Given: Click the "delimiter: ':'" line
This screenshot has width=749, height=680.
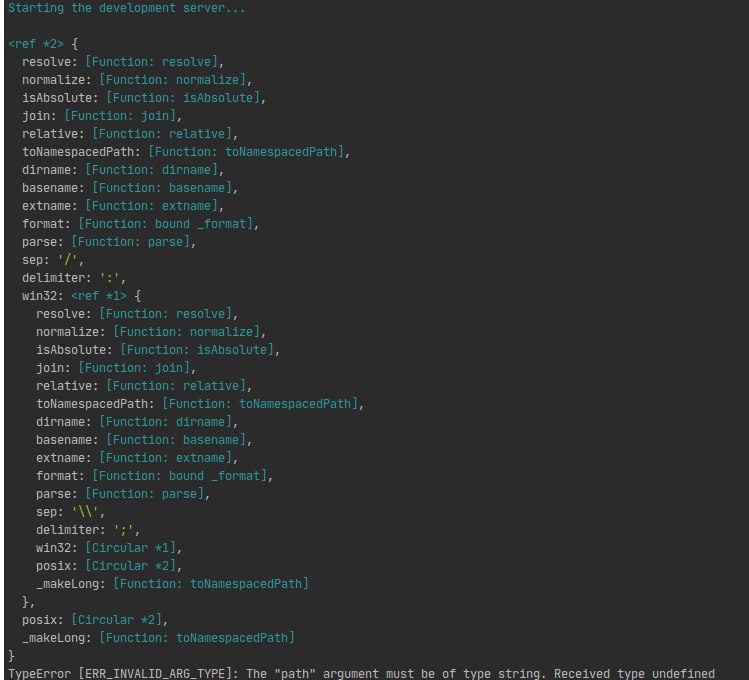Looking at the screenshot, I should (x=74, y=278).
